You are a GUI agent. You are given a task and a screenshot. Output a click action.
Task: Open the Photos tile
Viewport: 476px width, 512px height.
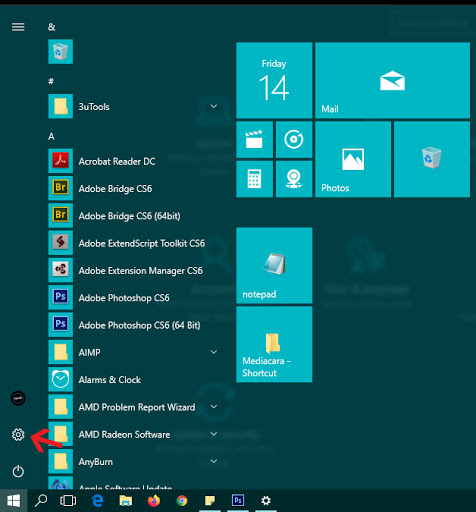click(353, 159)
